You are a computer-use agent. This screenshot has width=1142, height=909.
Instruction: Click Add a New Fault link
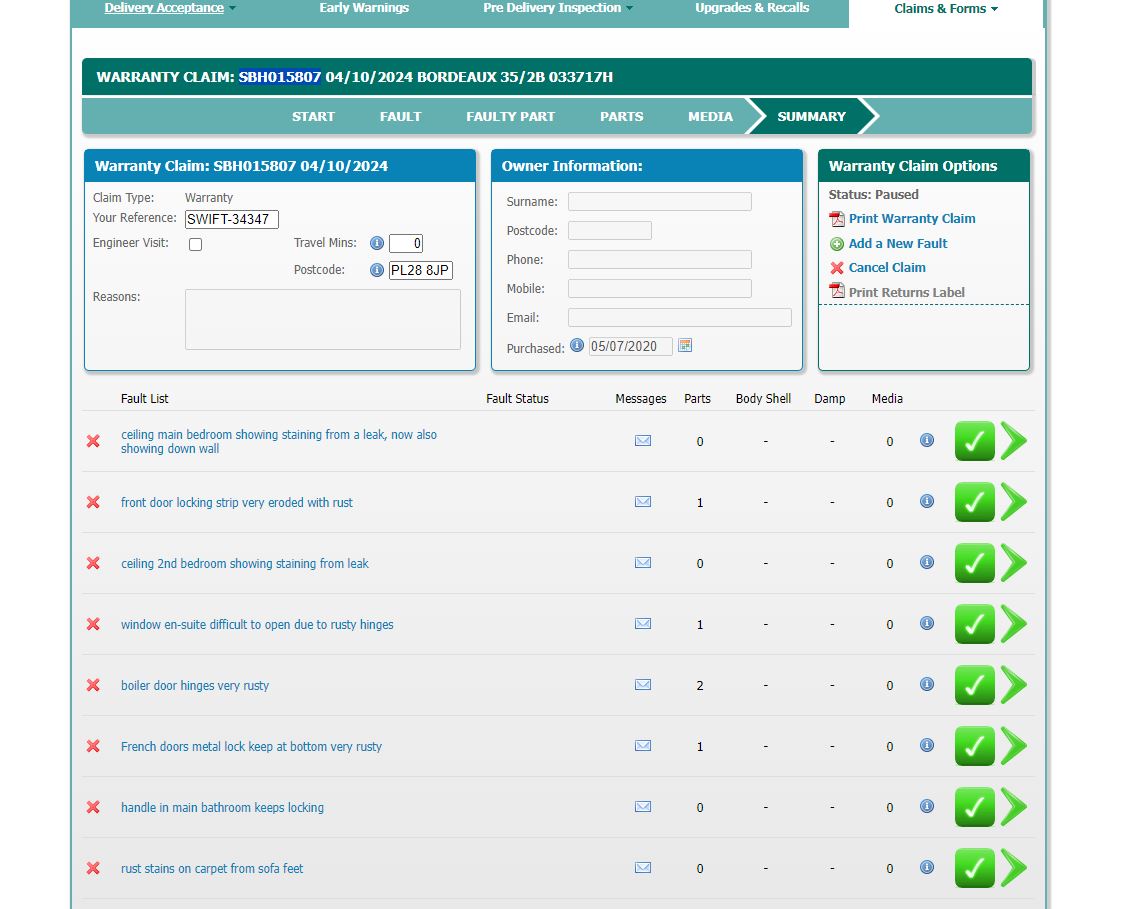pyautogui.click(x=897, y=243)
